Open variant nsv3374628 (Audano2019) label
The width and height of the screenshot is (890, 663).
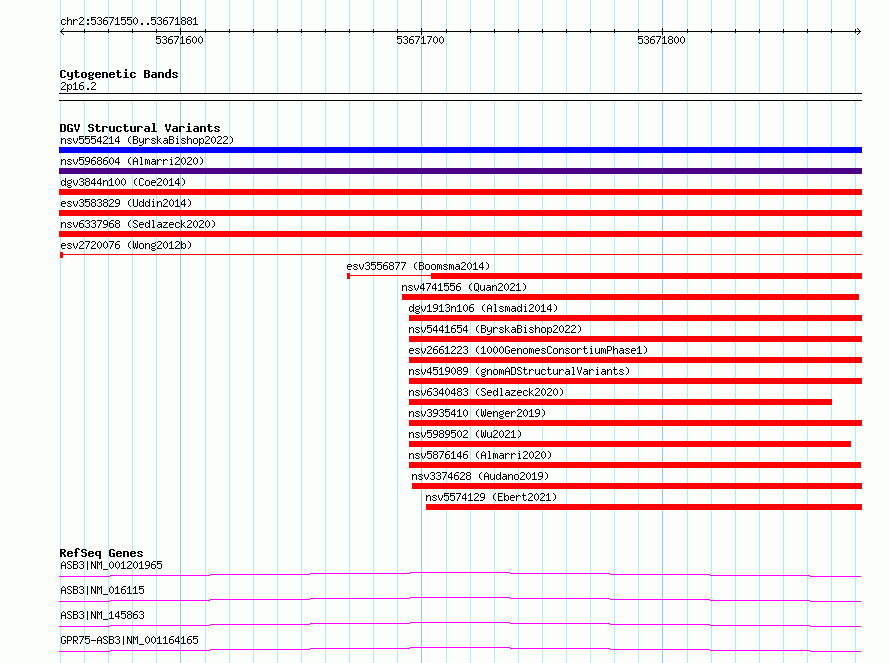click(480, 476)
